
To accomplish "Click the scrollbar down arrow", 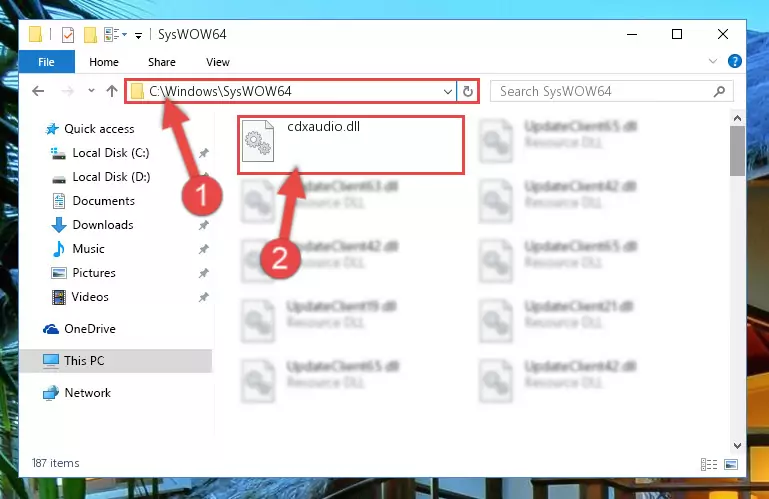I will coord(737,446).
